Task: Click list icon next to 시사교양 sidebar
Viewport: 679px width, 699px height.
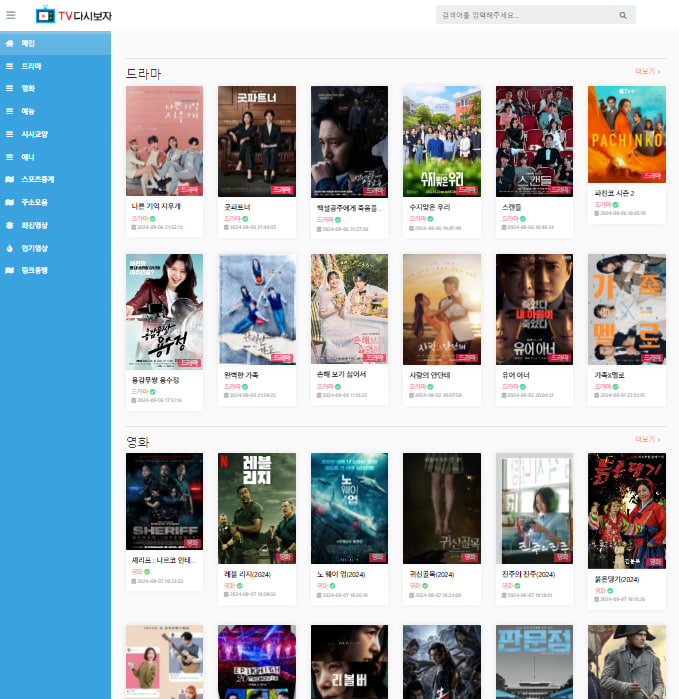Action: coord(9,134)
